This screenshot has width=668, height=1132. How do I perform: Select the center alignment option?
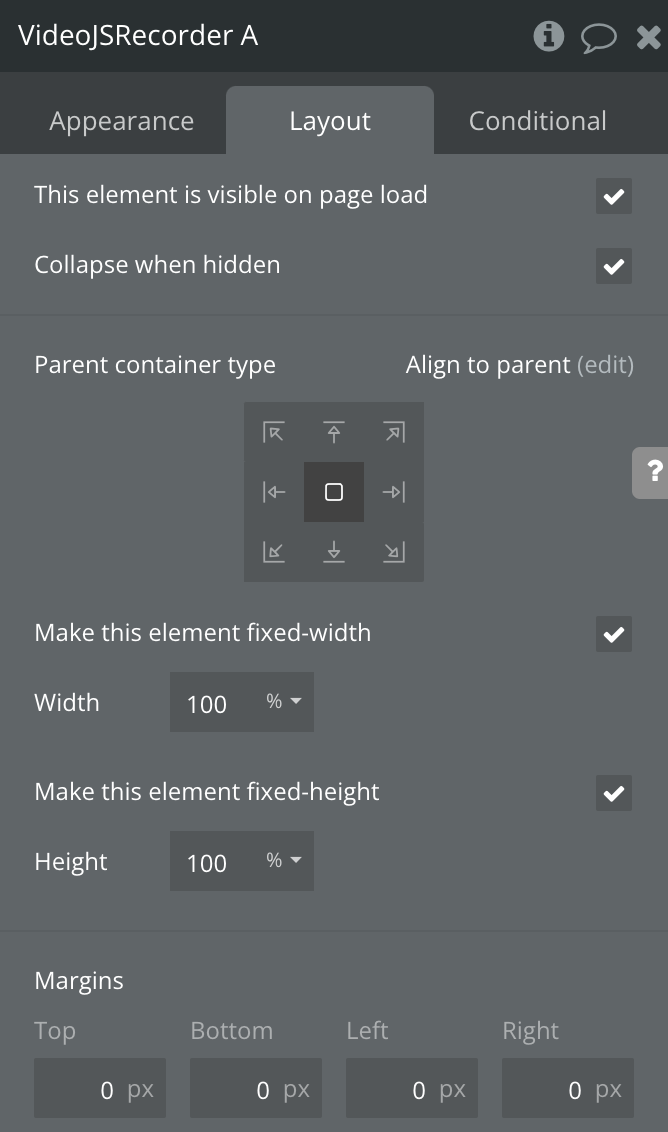click(334, 492)
